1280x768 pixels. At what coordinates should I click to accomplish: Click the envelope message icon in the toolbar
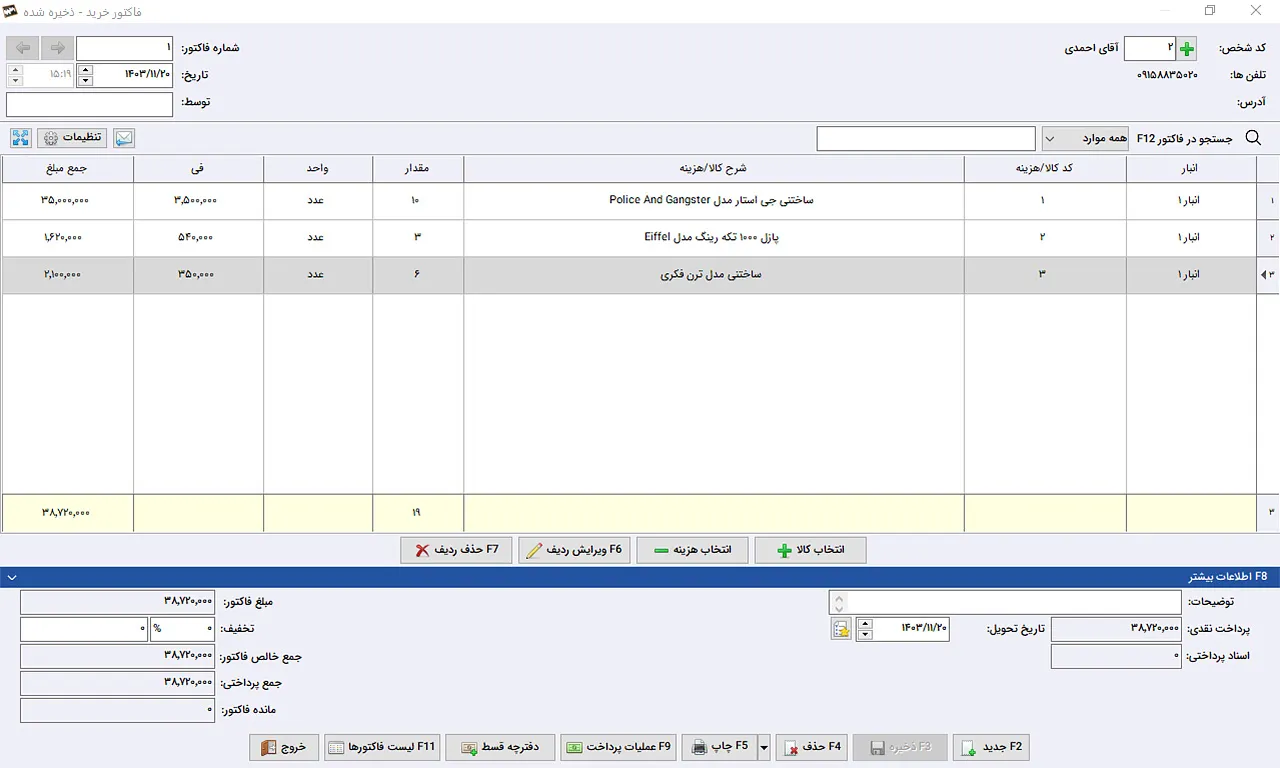[124, 138]
